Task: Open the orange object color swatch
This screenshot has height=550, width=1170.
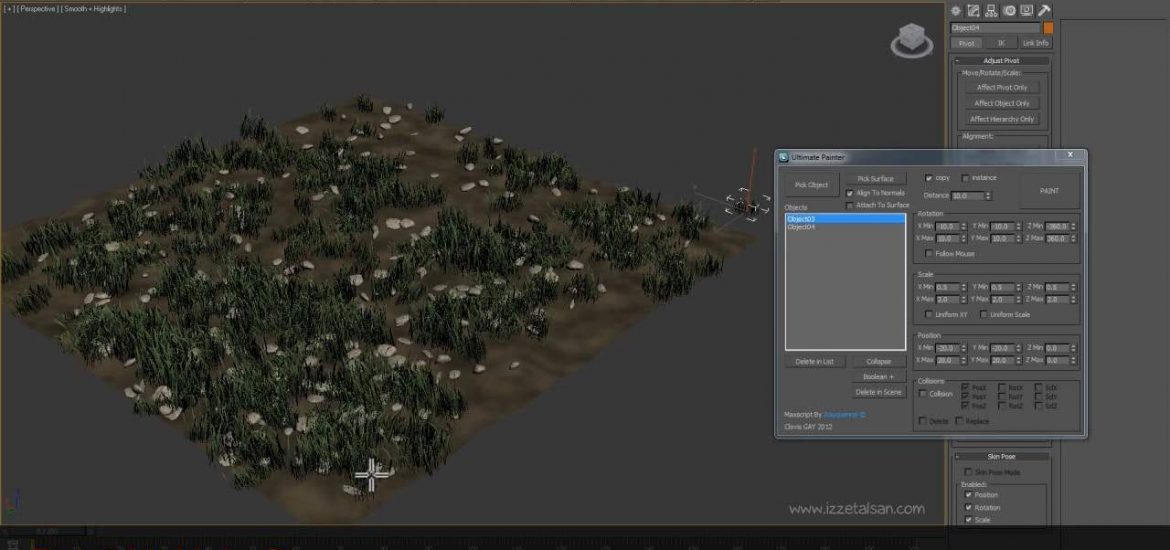Action: click(1048, 28)
